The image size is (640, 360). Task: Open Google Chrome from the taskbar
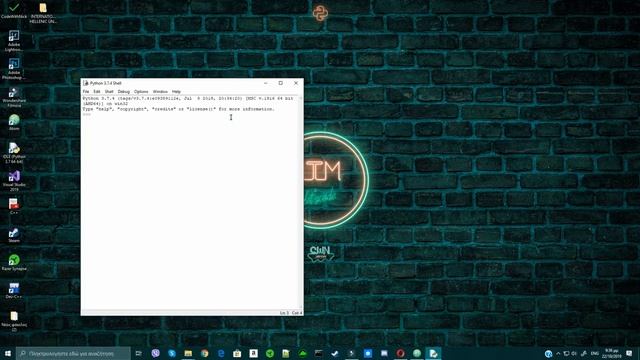pyautogui.click(x=204, y=353)
